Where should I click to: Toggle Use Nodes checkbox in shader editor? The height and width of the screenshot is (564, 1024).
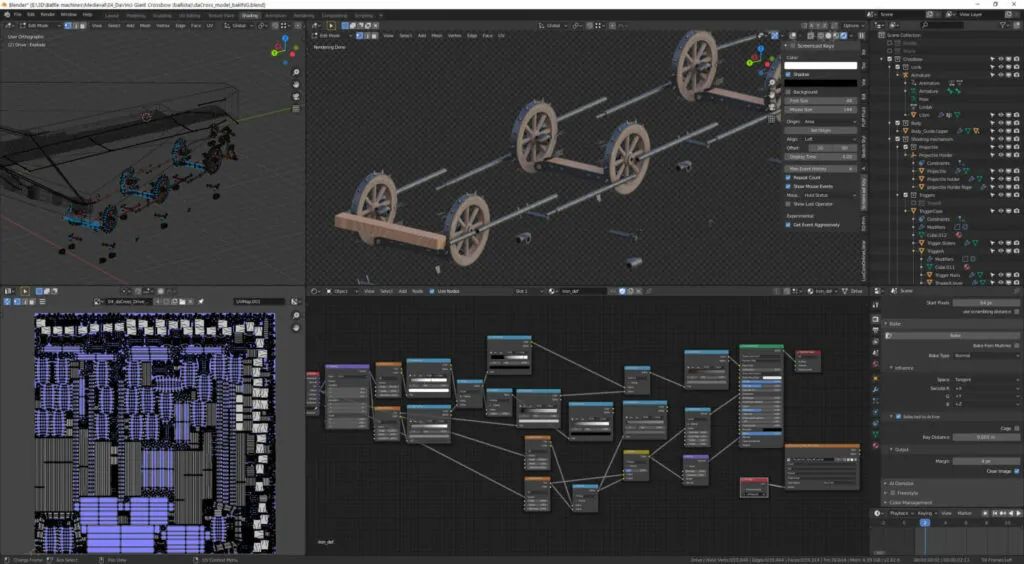point(432,291)
